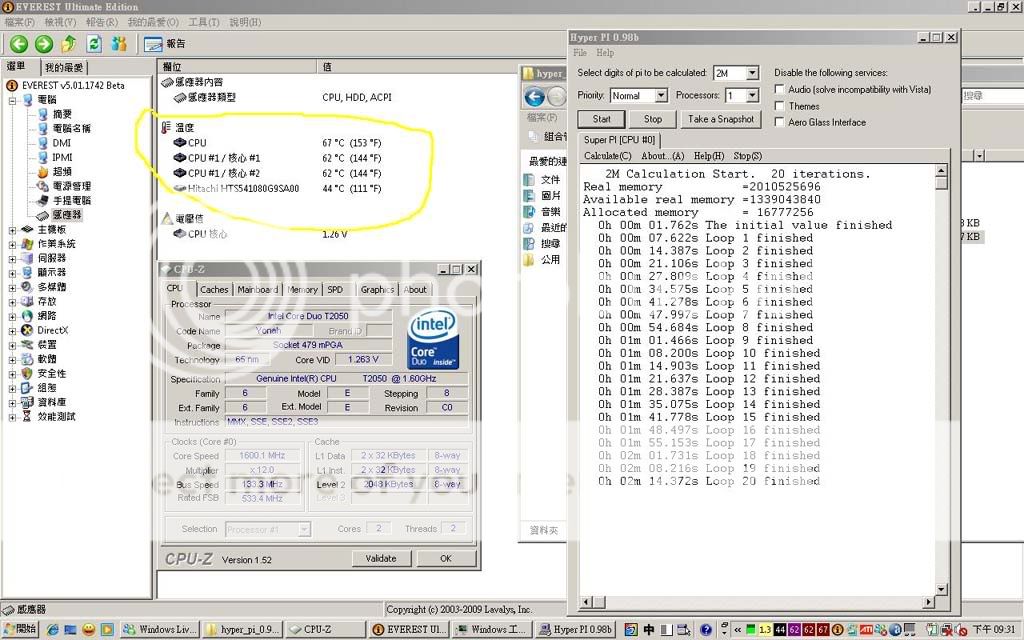
Task: Go up one level using the yellow up arrow
Action: 69,44
